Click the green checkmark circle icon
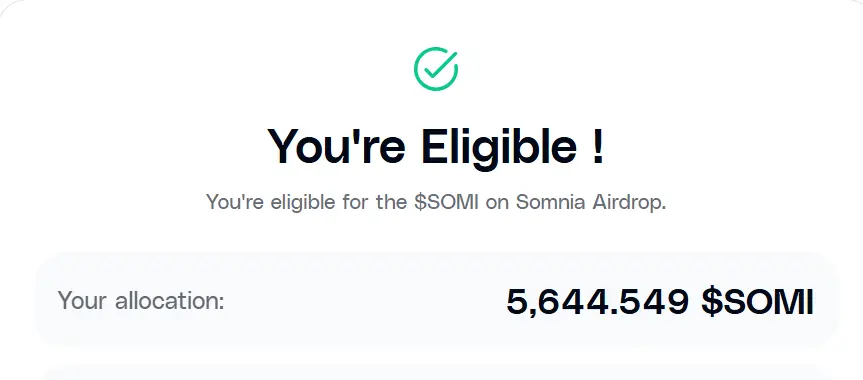 tap(435, 69)
